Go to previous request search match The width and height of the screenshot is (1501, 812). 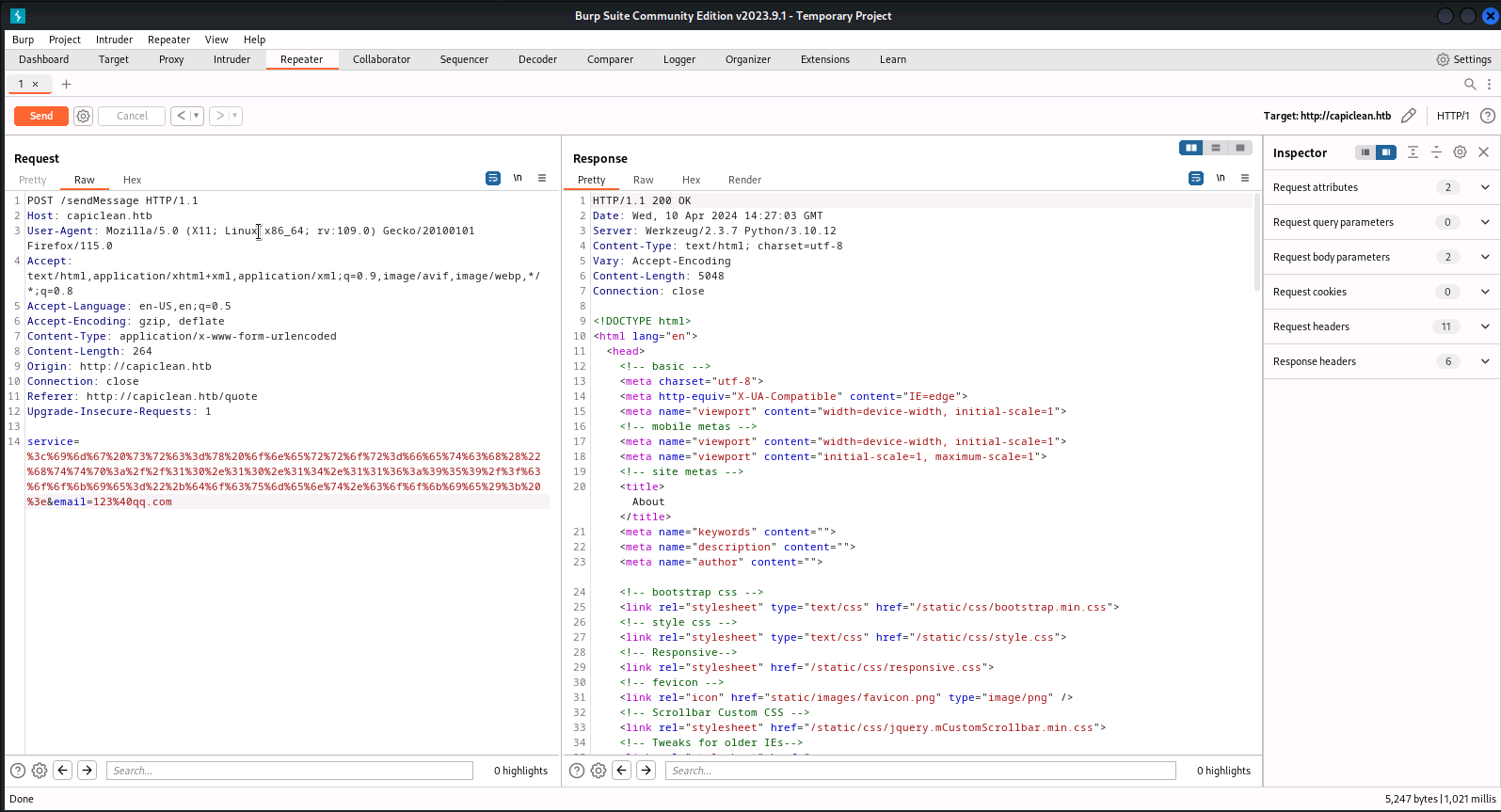click(x=63, y=771)
